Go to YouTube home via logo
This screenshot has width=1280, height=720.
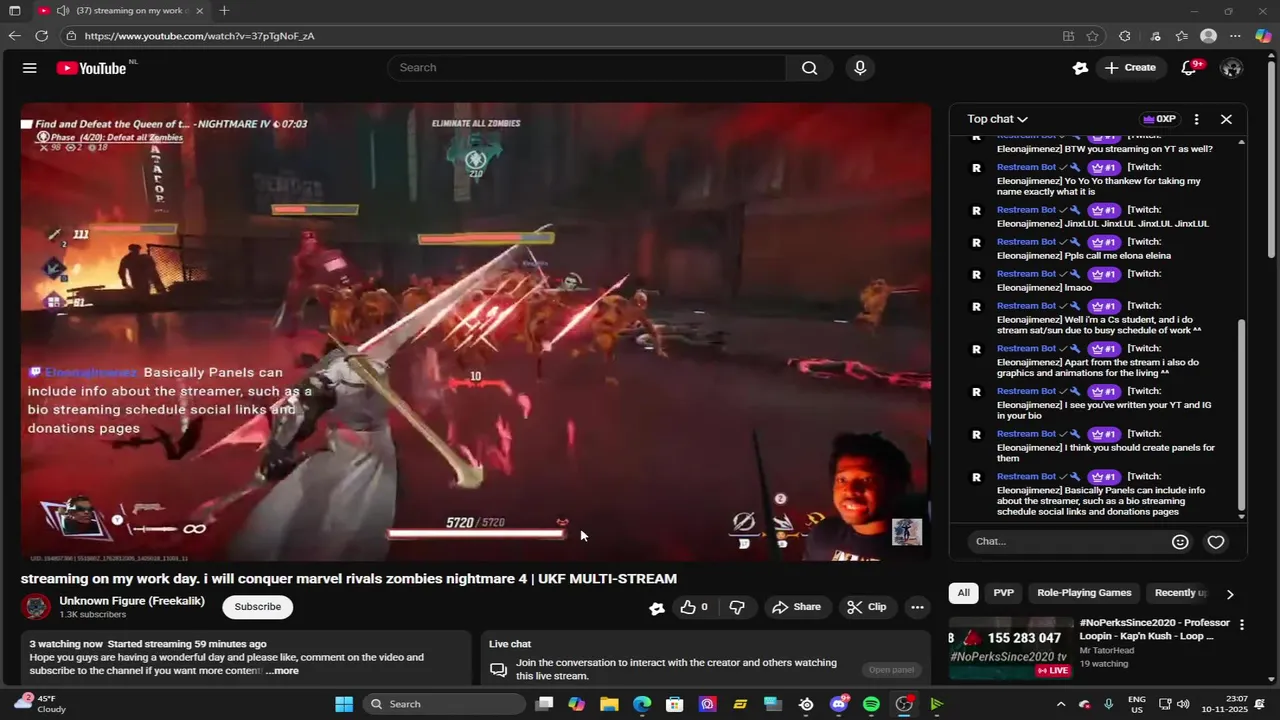click(x=91, y=68)
